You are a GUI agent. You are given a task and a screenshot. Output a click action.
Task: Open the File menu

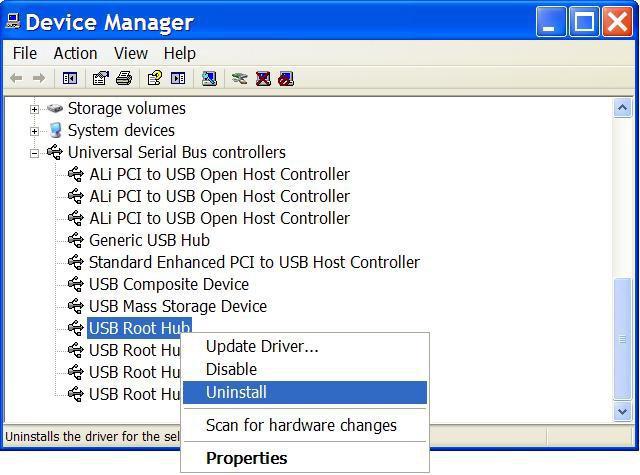pyautogui.click(x=24, y=53)
